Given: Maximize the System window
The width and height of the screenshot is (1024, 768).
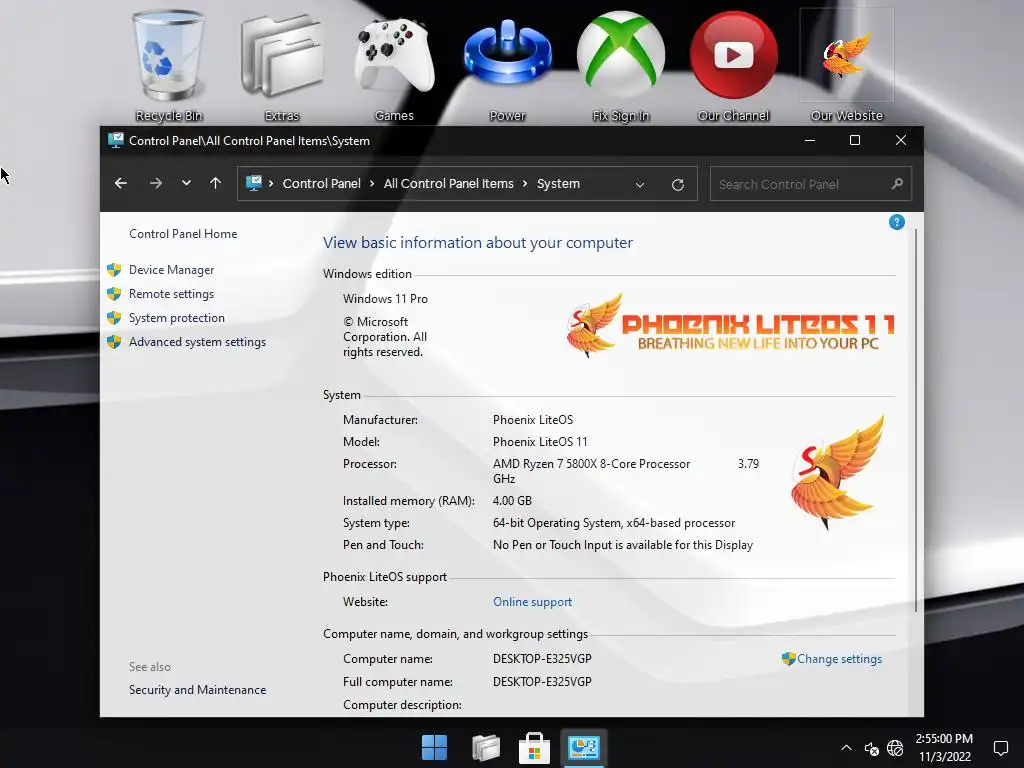Looking at the screenshot, I should [855, 140].
